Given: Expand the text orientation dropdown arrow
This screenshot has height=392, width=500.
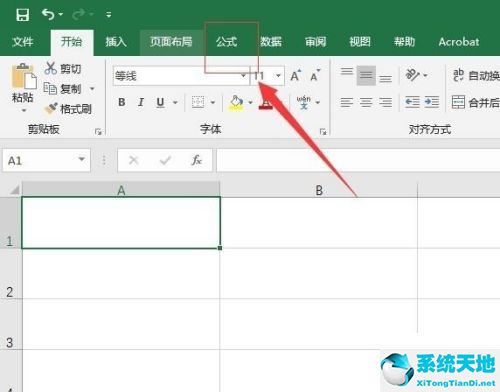Looking at the screenshot, I should click(425, 76).
